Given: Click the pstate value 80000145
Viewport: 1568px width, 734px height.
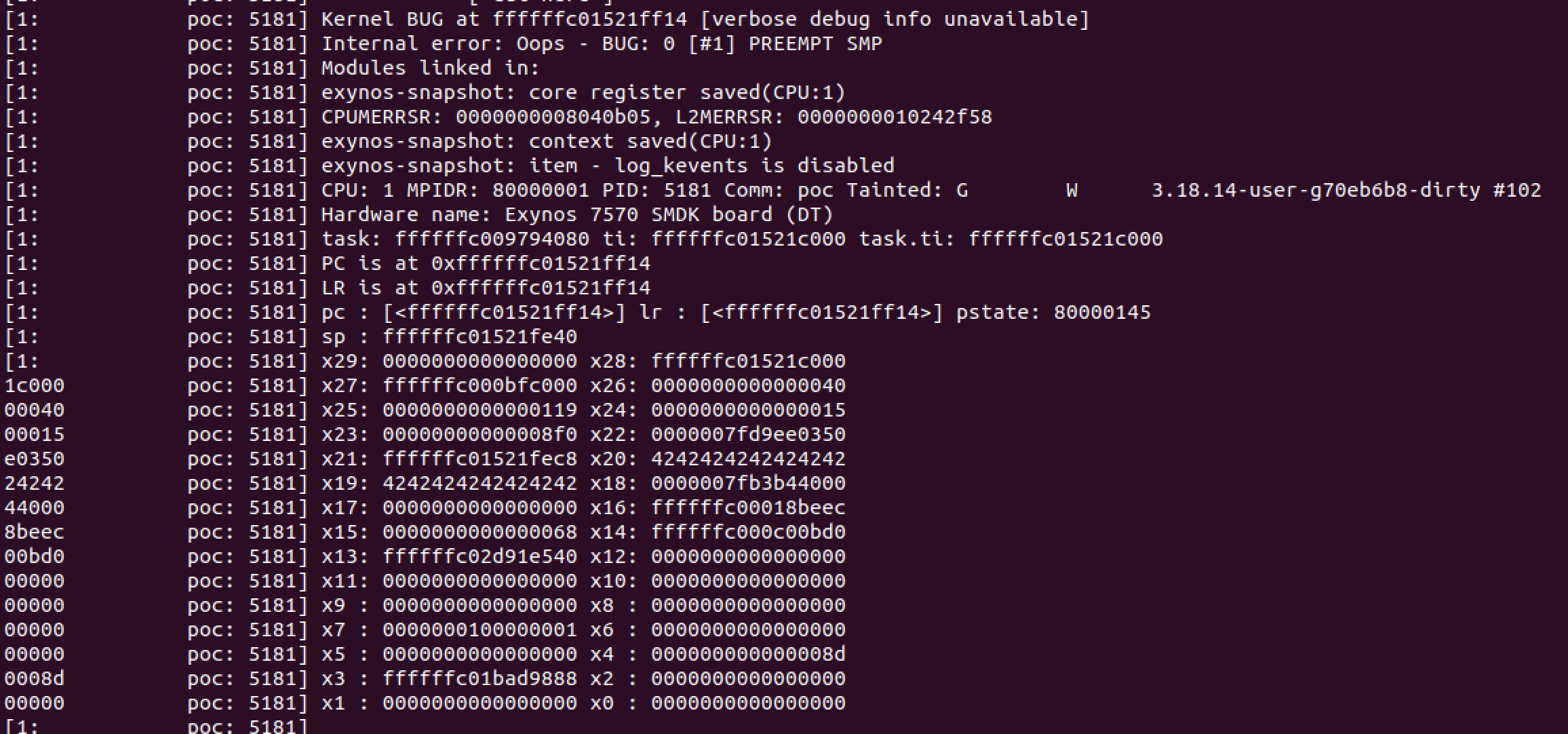Looking at the screenshot, I should pyautogui.click(x=1102, y=312).
